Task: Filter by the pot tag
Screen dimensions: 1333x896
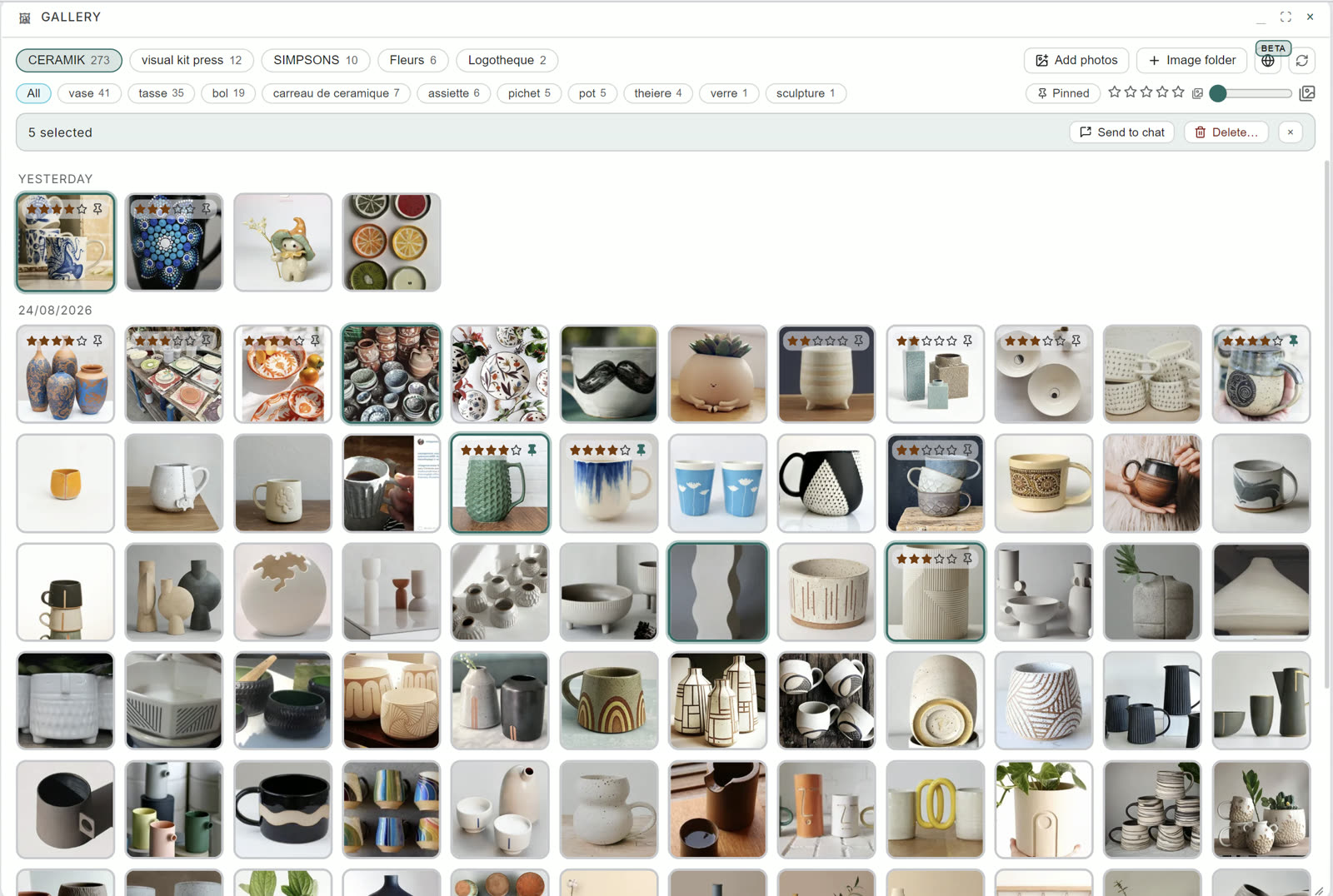Action: point(592,93)
